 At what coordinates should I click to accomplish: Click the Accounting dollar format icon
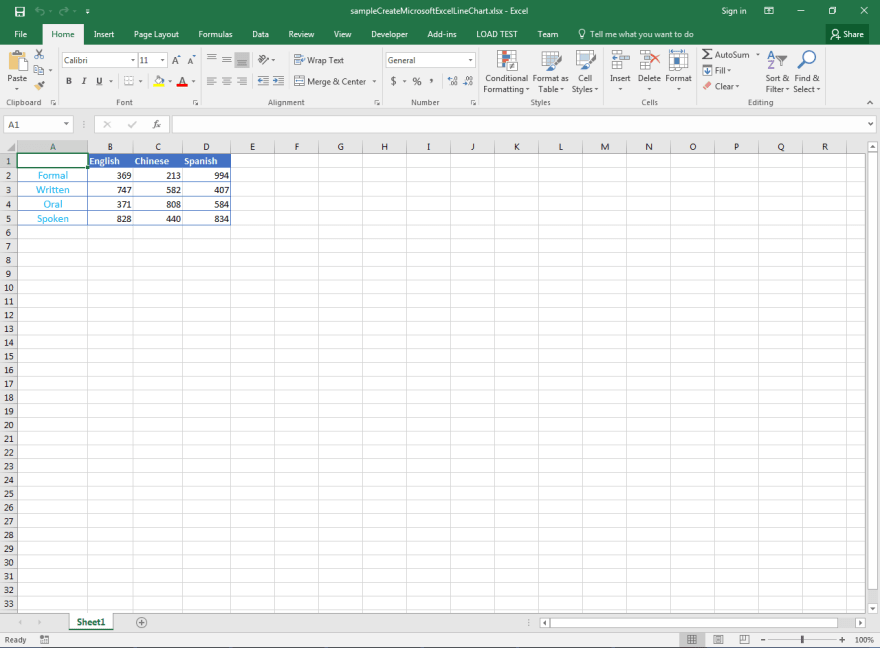pyautogui.click(x=393, y=81)
